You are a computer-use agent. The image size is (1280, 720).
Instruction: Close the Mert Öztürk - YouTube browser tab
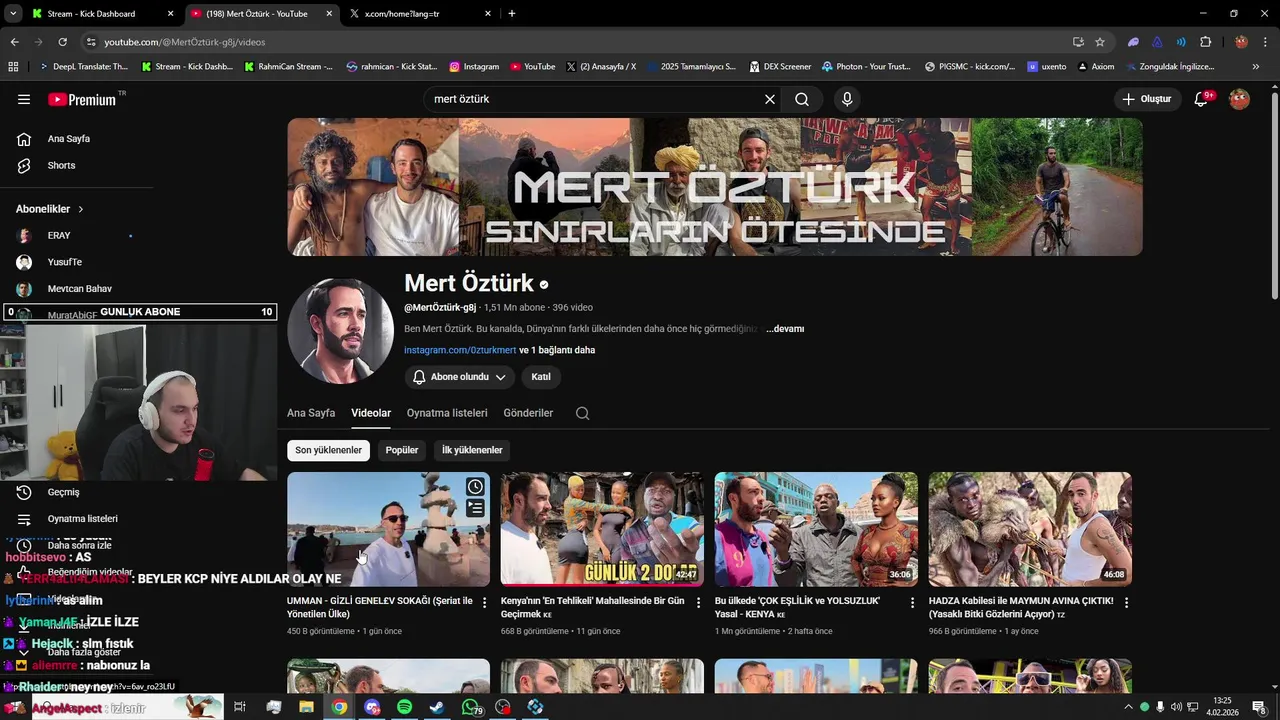pyautogui.click(x=329, y=14)
